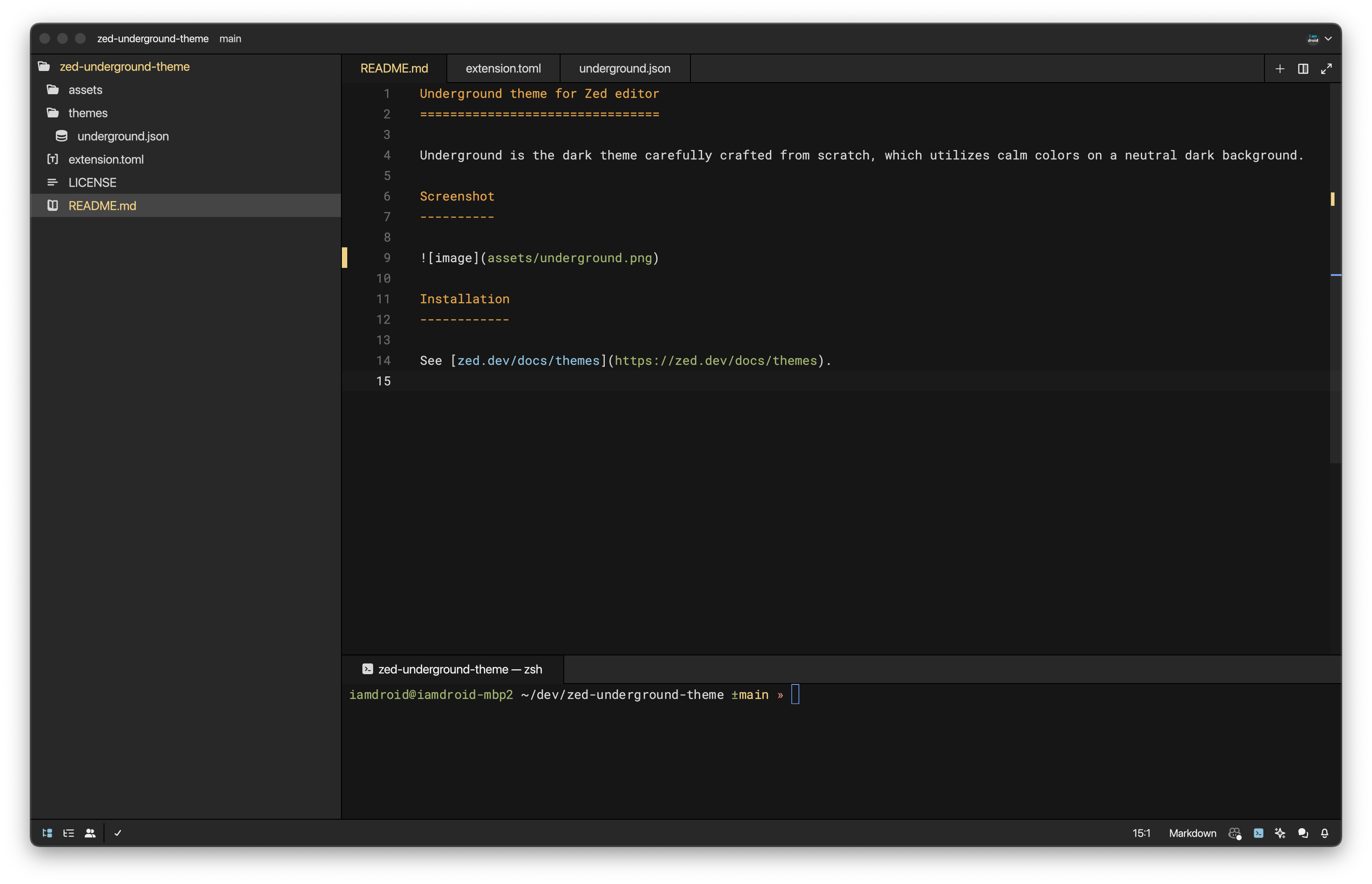The image size is (1372, 884).
Task: Click the underground.json database file icon
Action: [x=62, y=136]
